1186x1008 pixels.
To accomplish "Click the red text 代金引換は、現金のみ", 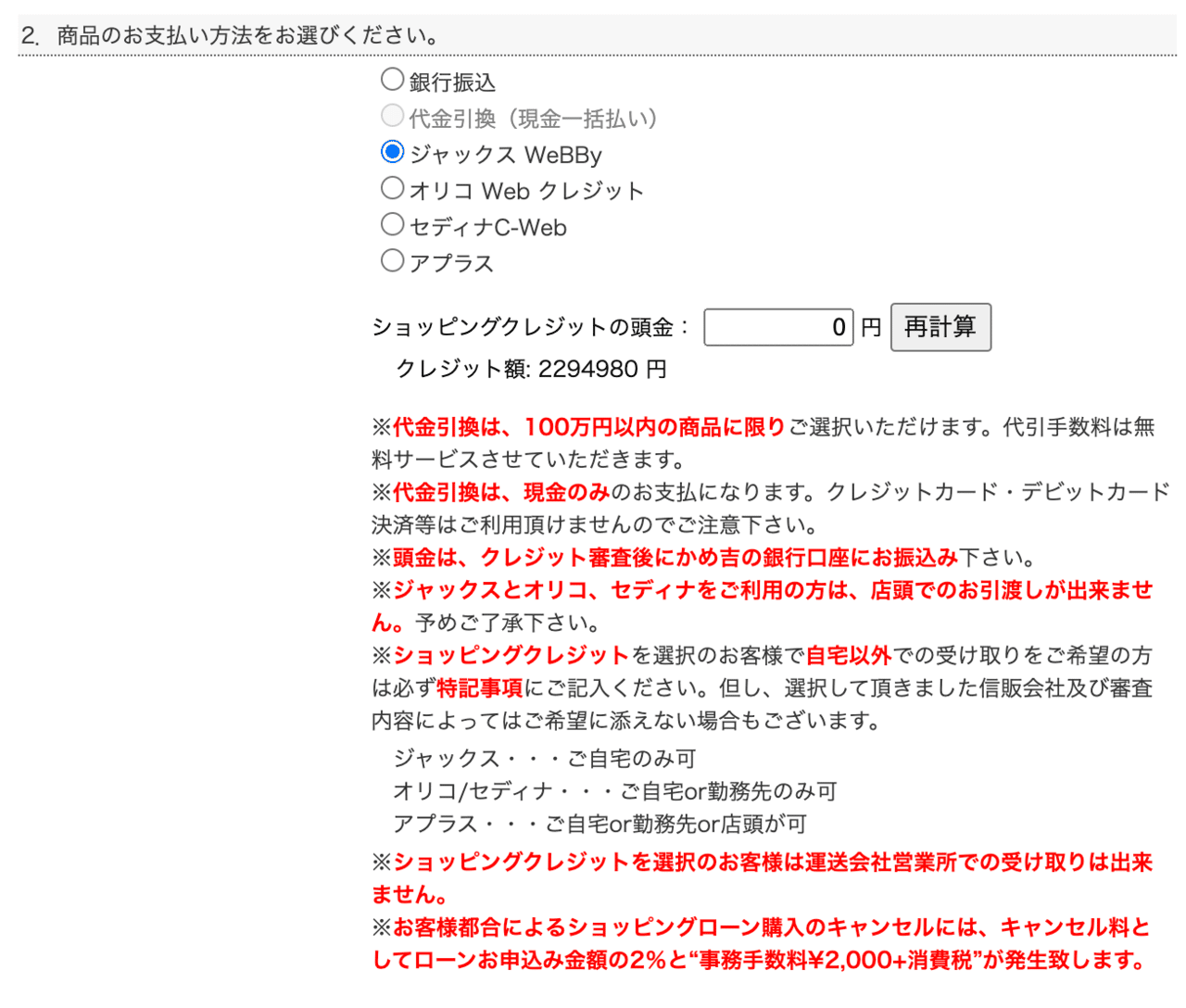I will [501, 492].
